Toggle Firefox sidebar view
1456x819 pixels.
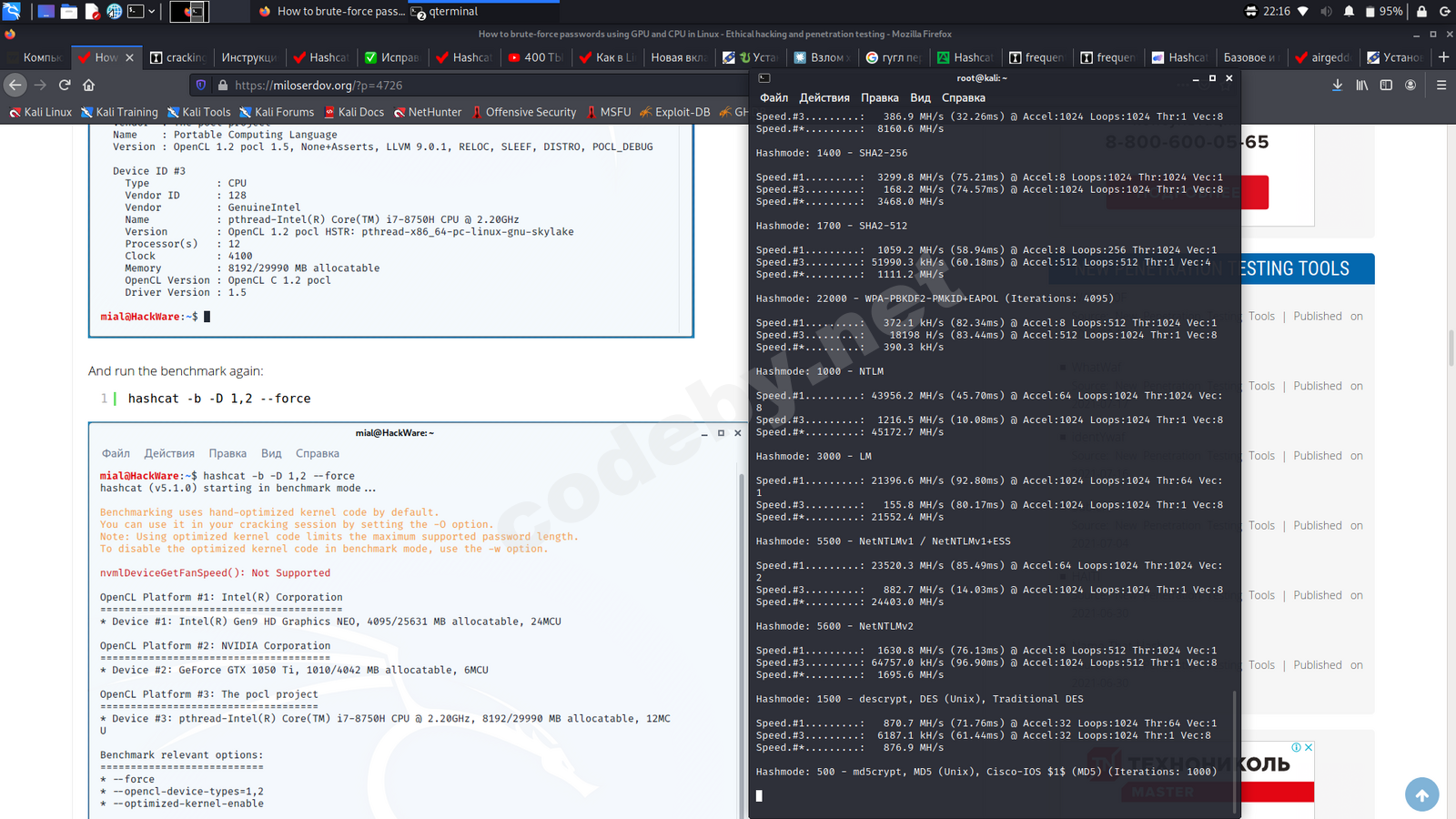tap(1386, 85)
